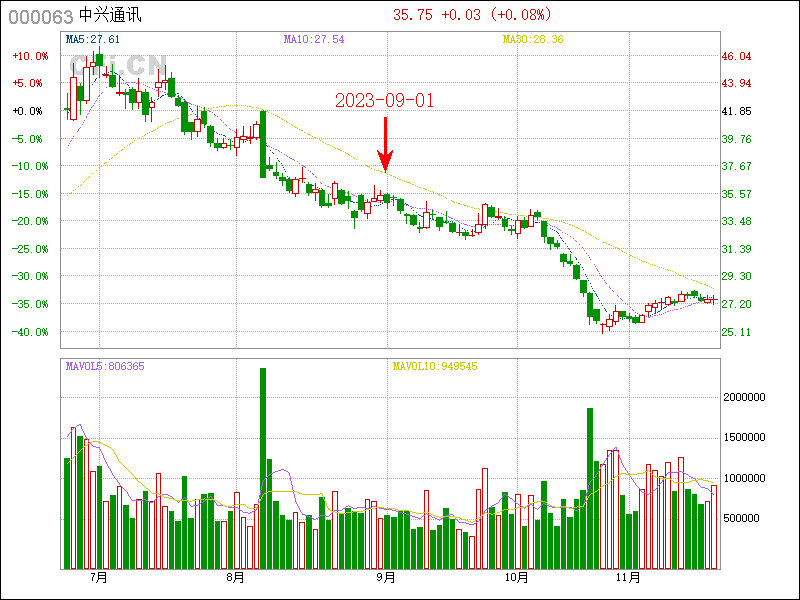800x600 pixels.
Task: Click the 2000000 volume axis label
Action: 751,397
